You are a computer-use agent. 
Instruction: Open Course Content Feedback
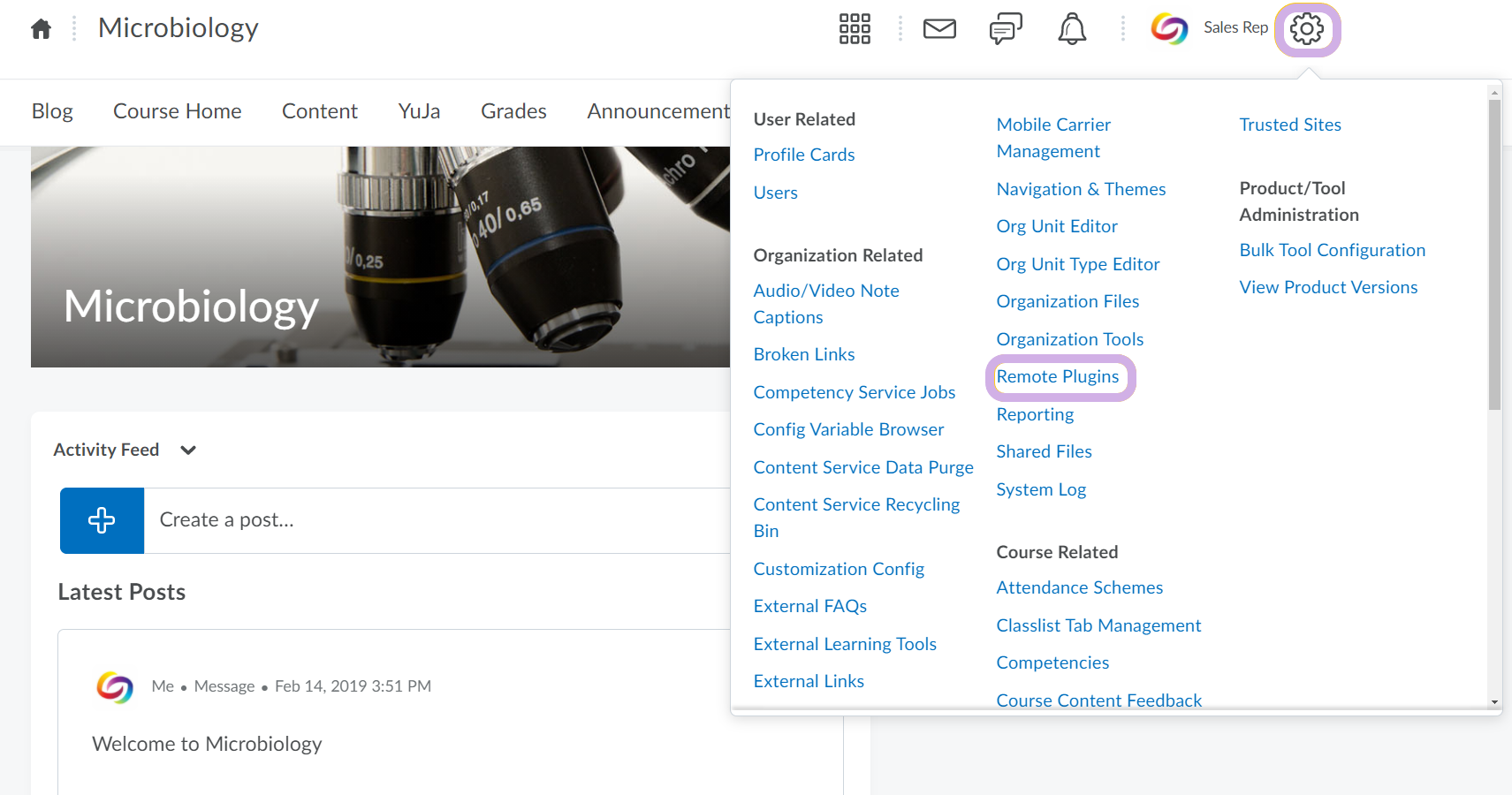(x=1099, y=700)
